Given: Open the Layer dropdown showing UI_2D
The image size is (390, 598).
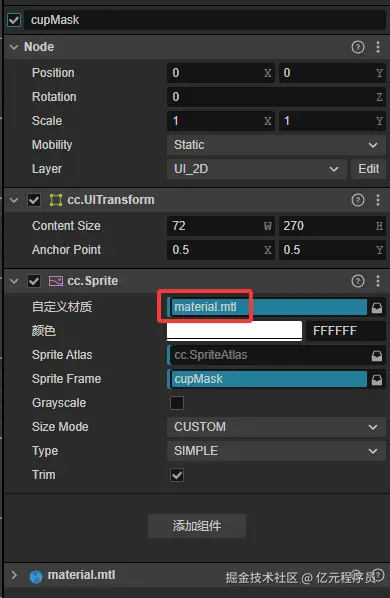Looking at the screenshot, I should 257,169.
